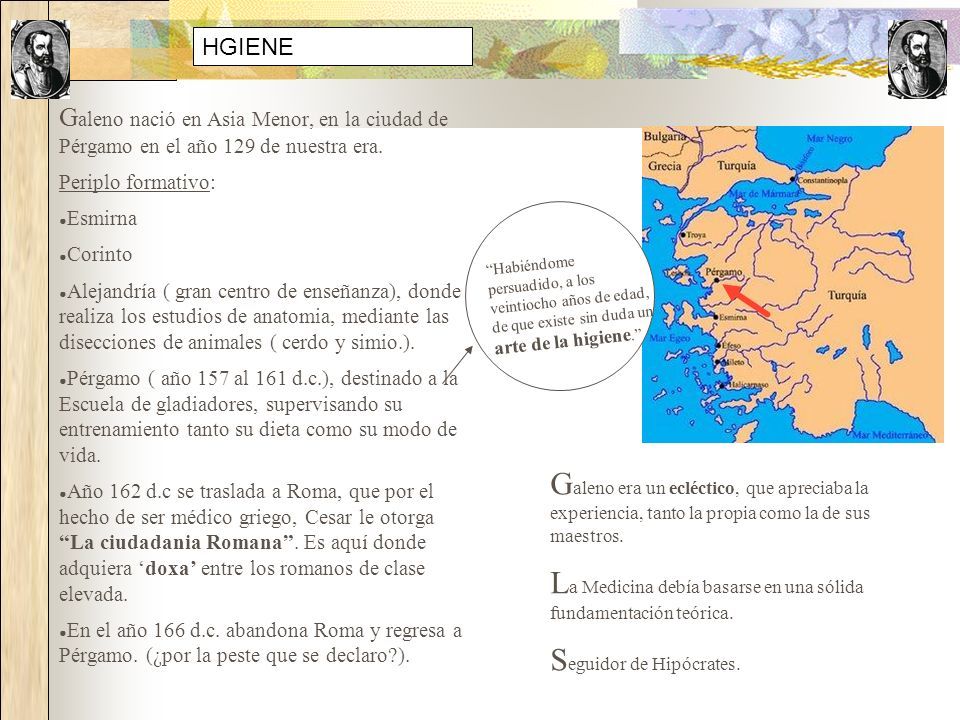960x720 pixels.
Task: Click the 'Seguidor de Hipócrates' line
Action: click(645, 661)
